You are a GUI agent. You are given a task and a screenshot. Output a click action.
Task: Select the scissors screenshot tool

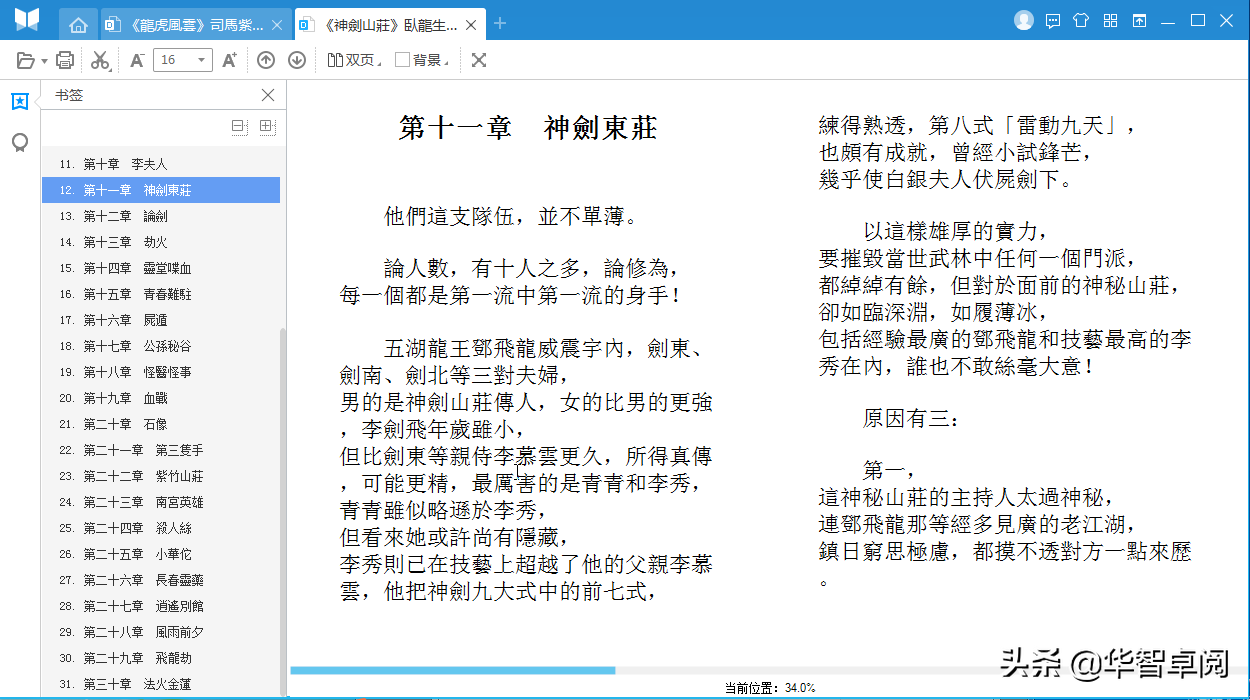coord(99,60)
